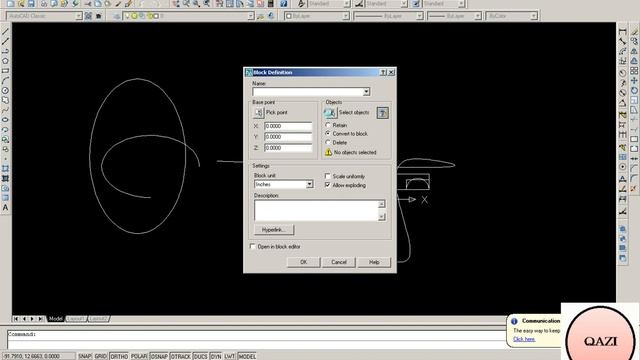This screenshot has width=640, height=360.
Task: Select the Arc draw tool
Action: click(x=5, y=80)
